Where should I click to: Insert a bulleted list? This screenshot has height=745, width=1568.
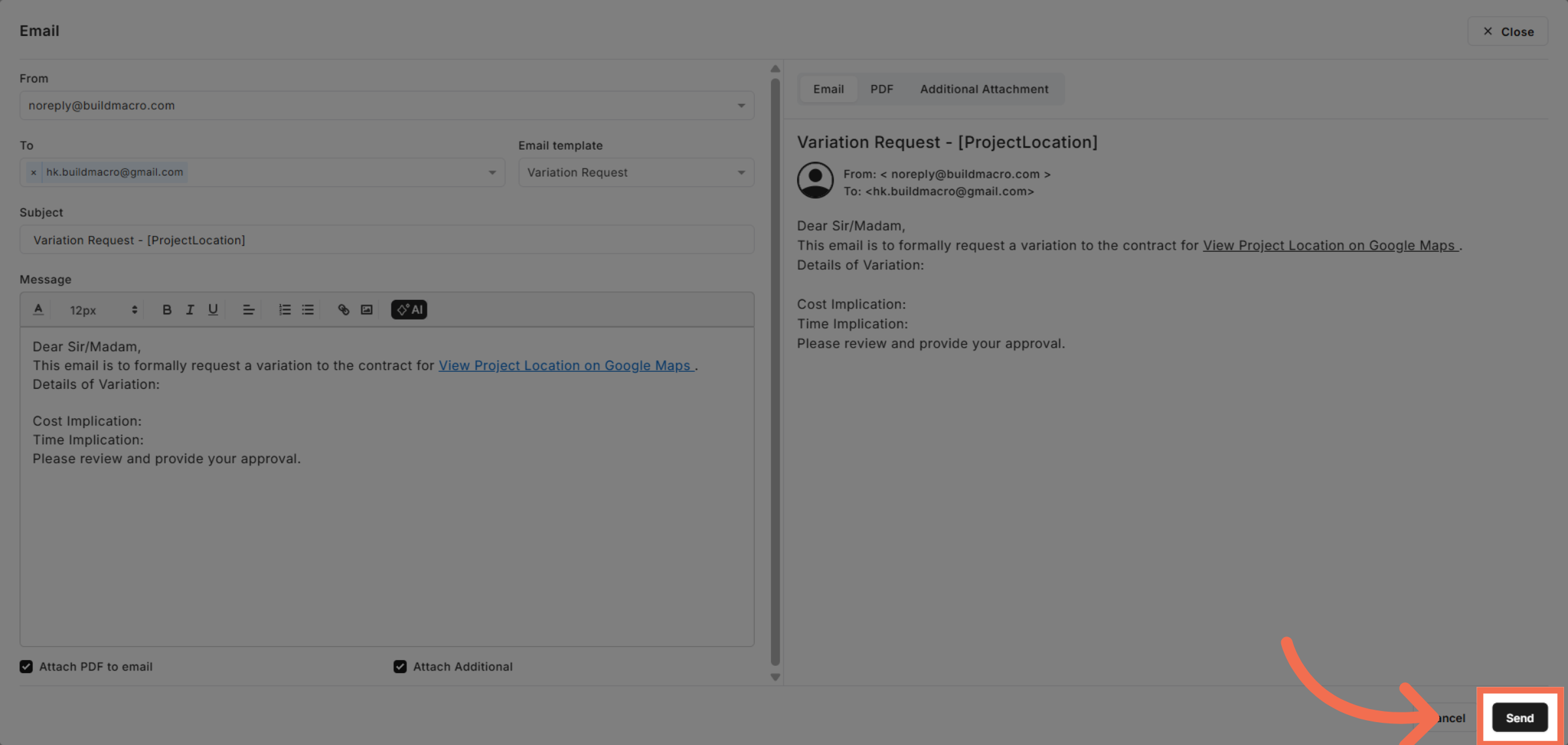pyautogui.click(x=308, y=309)
